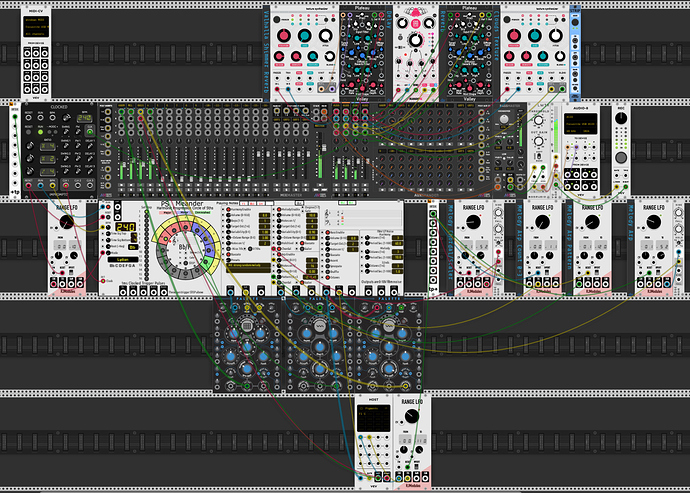Click the model select button on the right Palette

pyautogui.click(x=388, y=326)
